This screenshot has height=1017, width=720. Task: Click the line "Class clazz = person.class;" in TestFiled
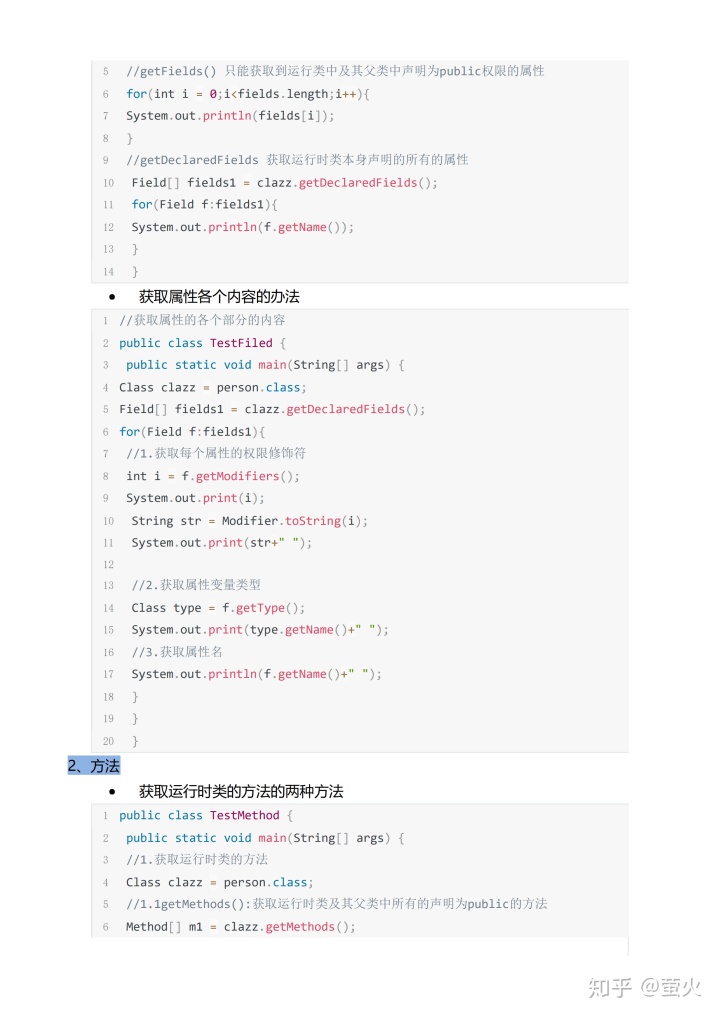click(x=213, y=388)
